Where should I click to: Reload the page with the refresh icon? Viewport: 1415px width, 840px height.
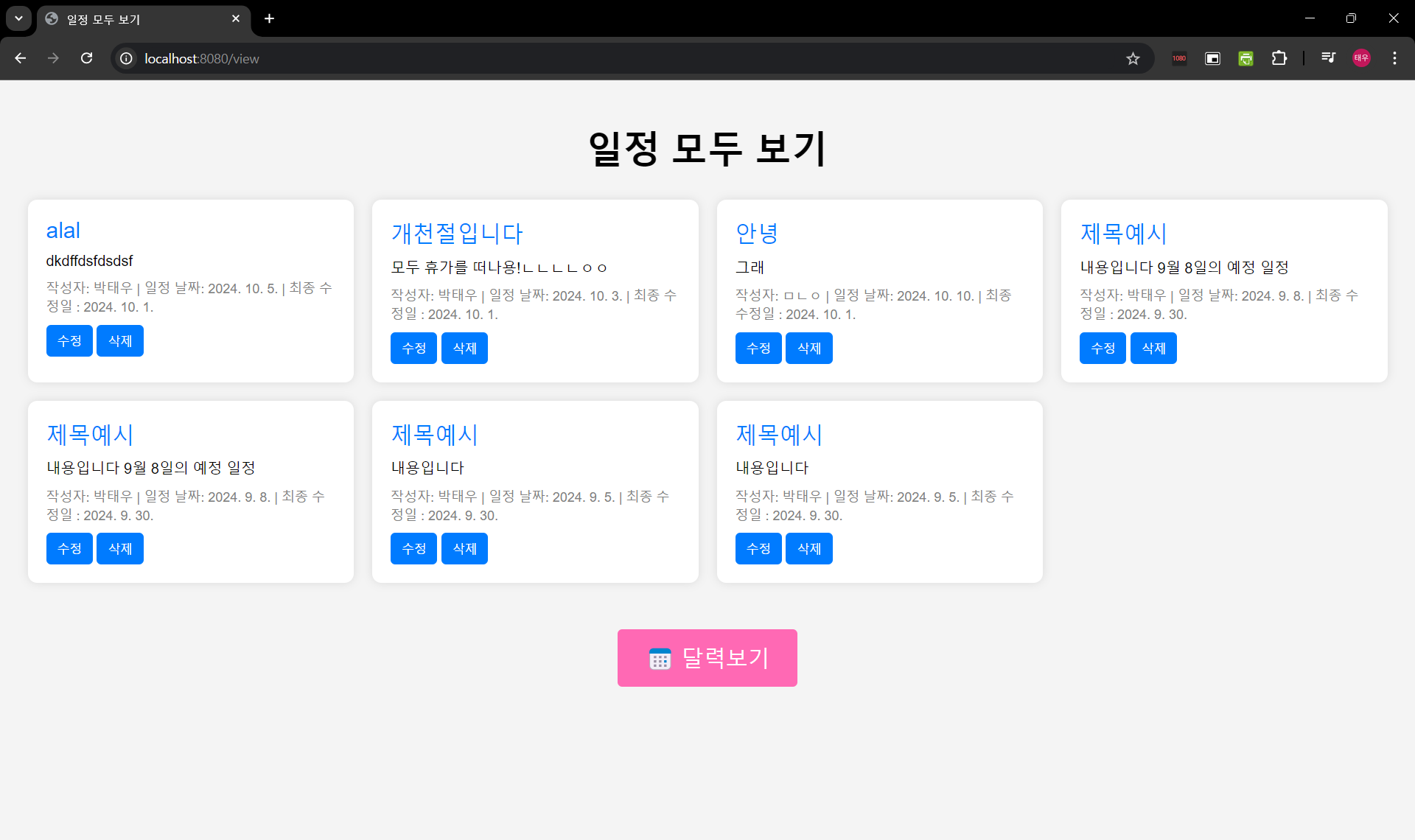pos(86,58)
